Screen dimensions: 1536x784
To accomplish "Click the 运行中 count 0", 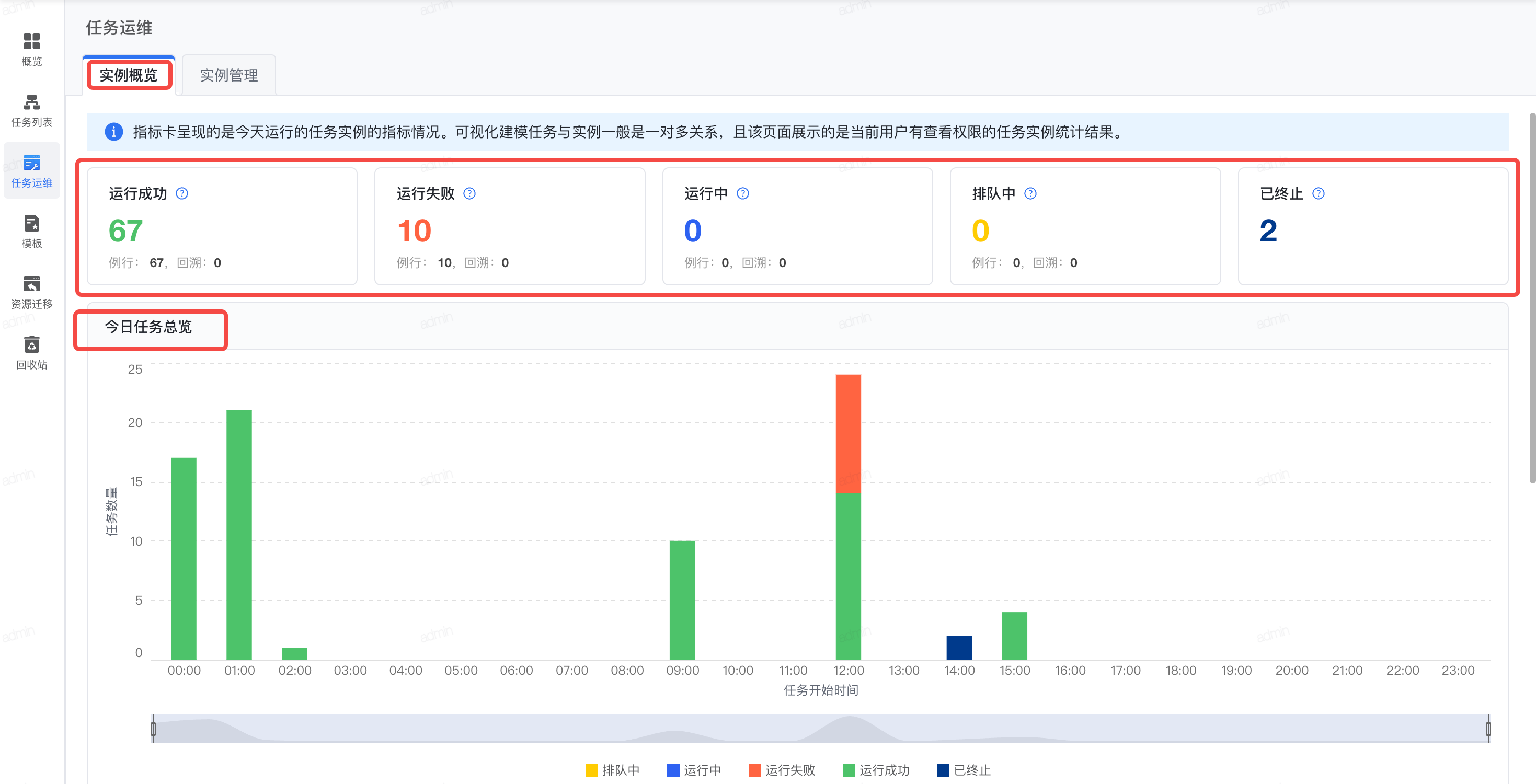I will tap(692, 230).
